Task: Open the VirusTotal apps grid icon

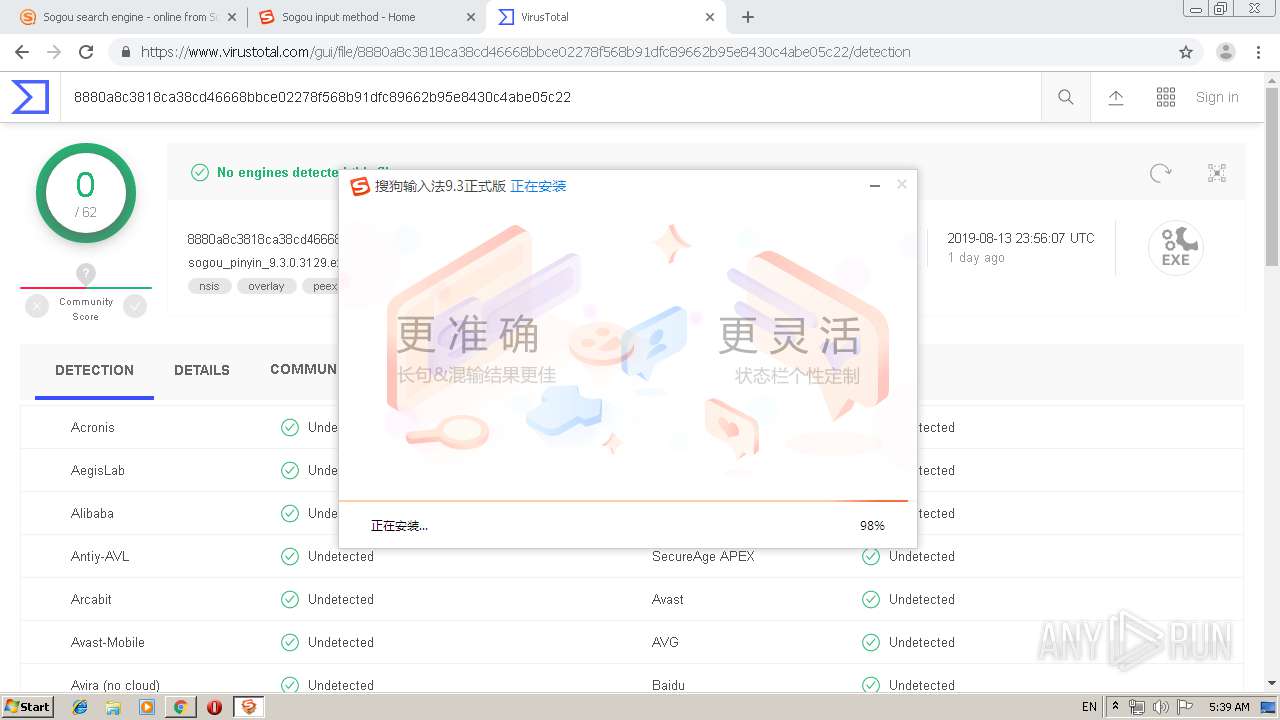Action: [x=1166, y=97]
